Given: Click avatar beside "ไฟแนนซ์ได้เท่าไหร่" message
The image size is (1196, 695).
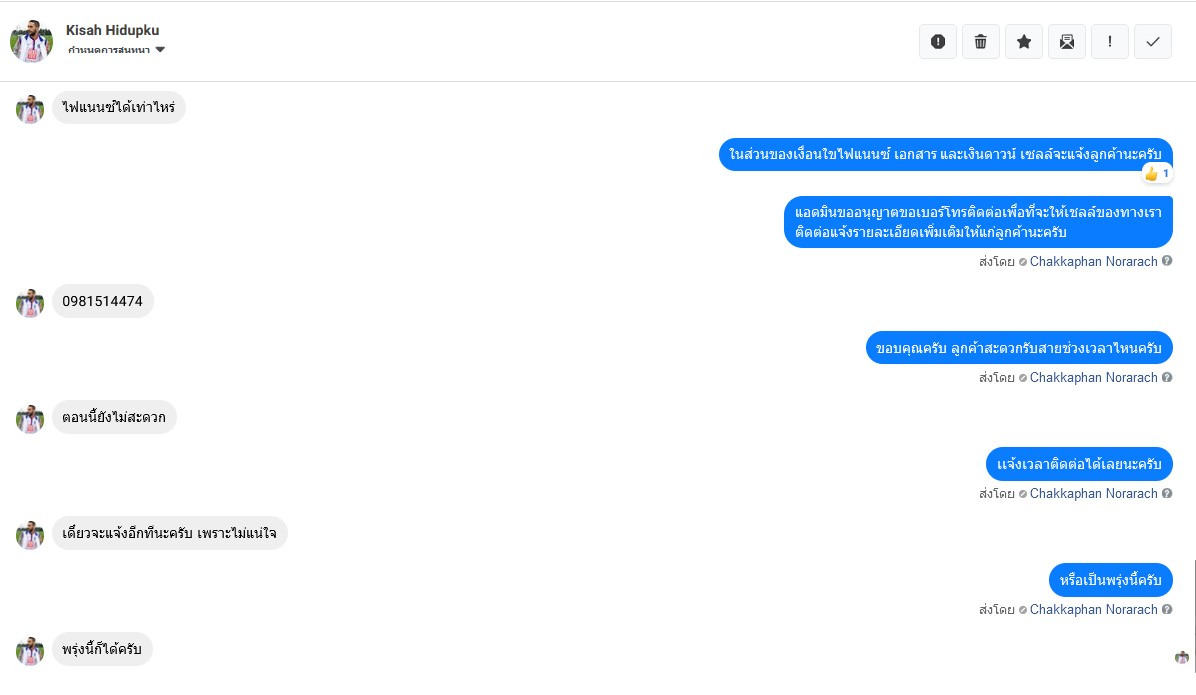Looking at the screenshot, I should (30, 109).
